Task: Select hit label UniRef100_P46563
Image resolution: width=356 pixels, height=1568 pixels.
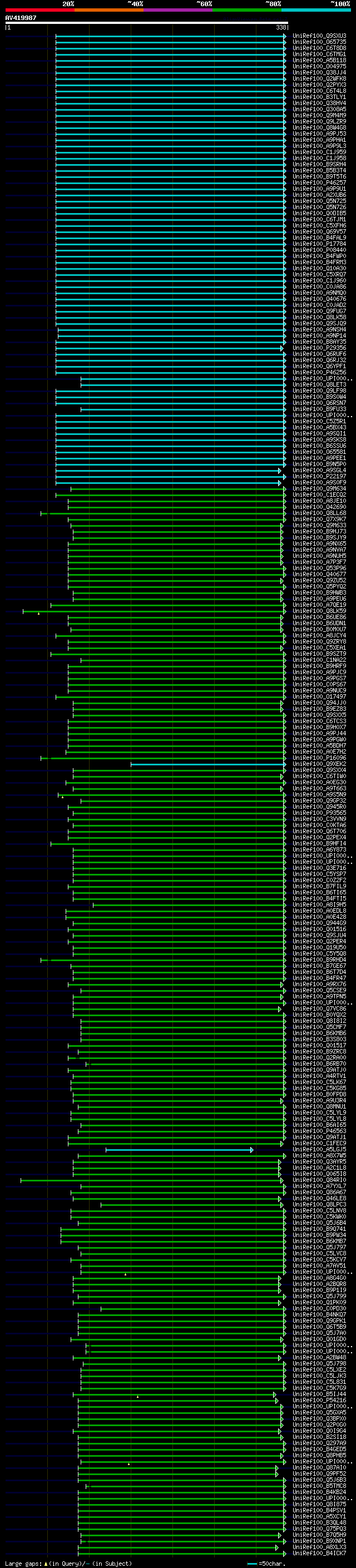Action: [x=319, y=1131]
